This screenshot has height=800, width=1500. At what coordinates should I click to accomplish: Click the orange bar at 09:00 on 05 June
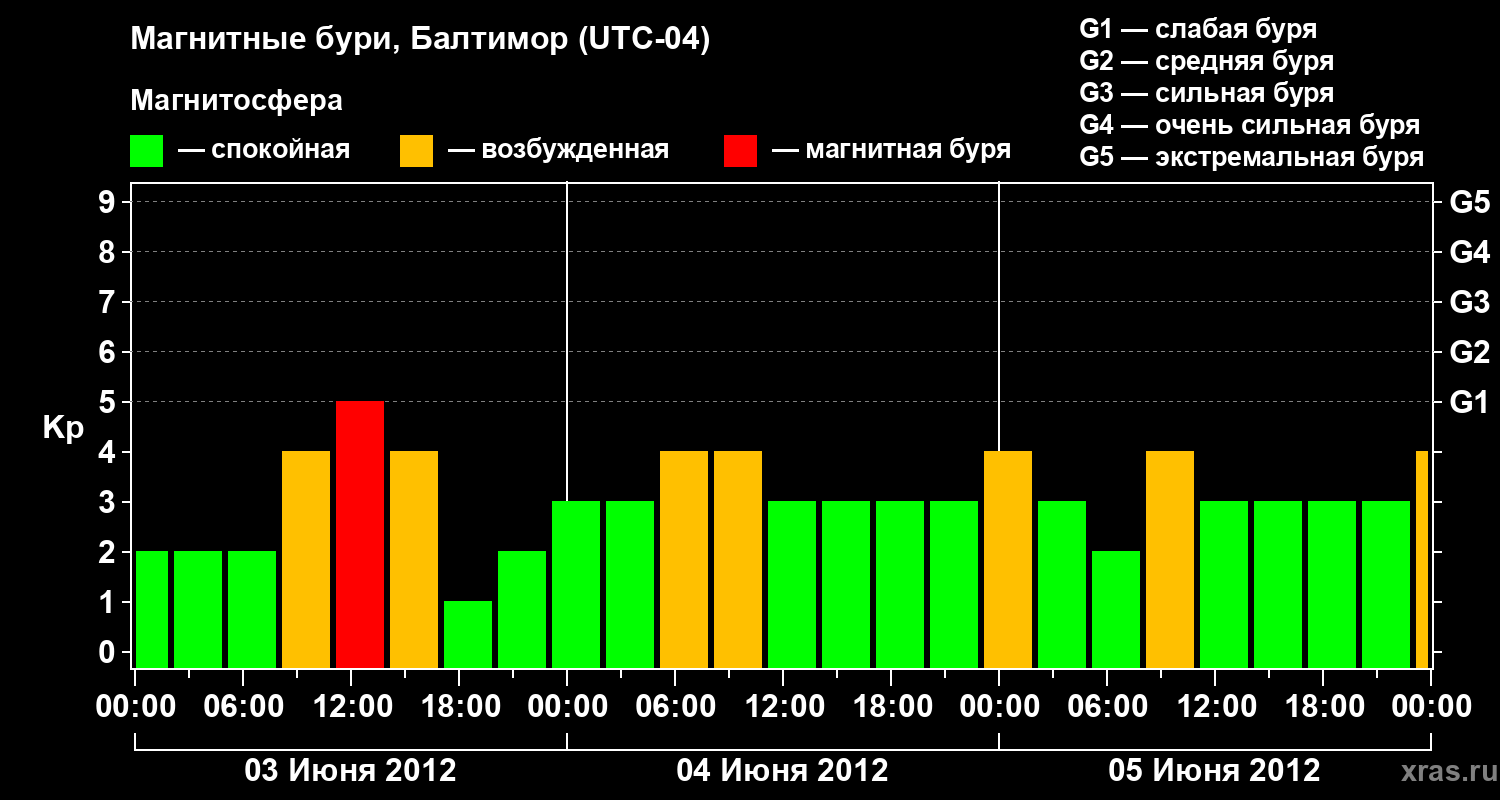coord(1170,559)
